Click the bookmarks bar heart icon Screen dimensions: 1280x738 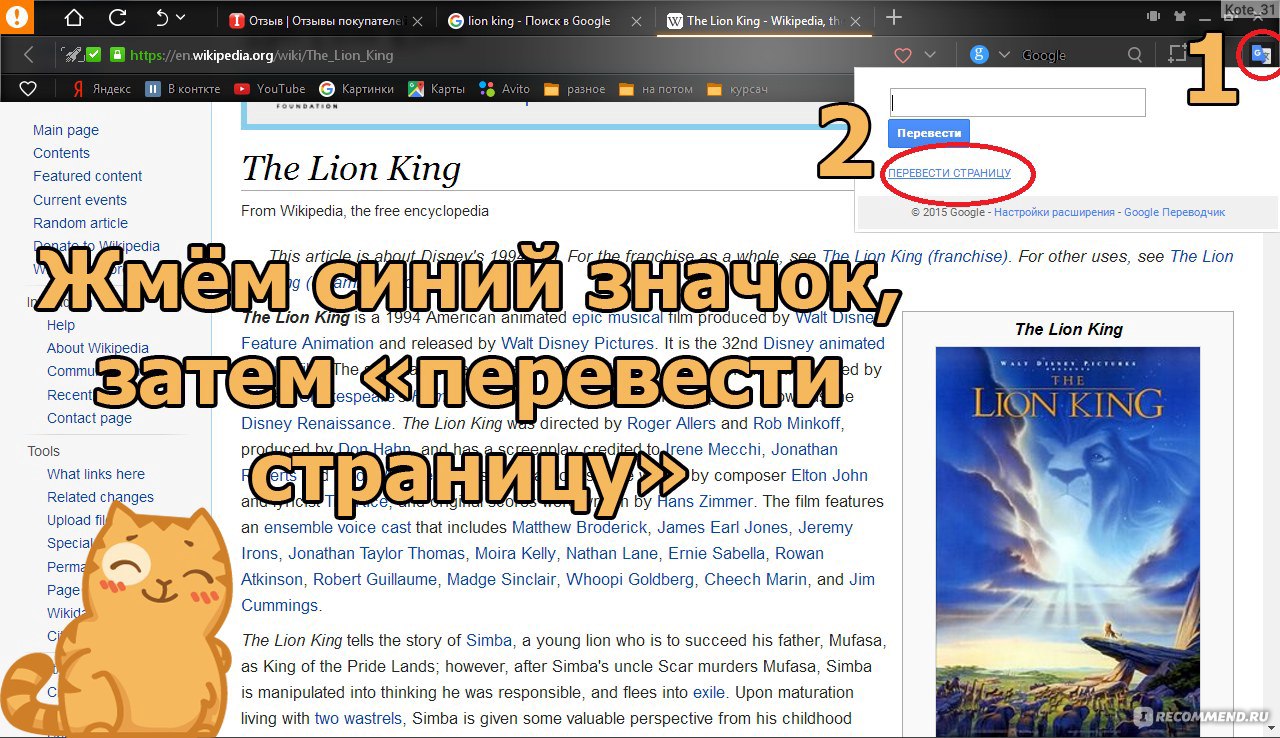(28, 89)
